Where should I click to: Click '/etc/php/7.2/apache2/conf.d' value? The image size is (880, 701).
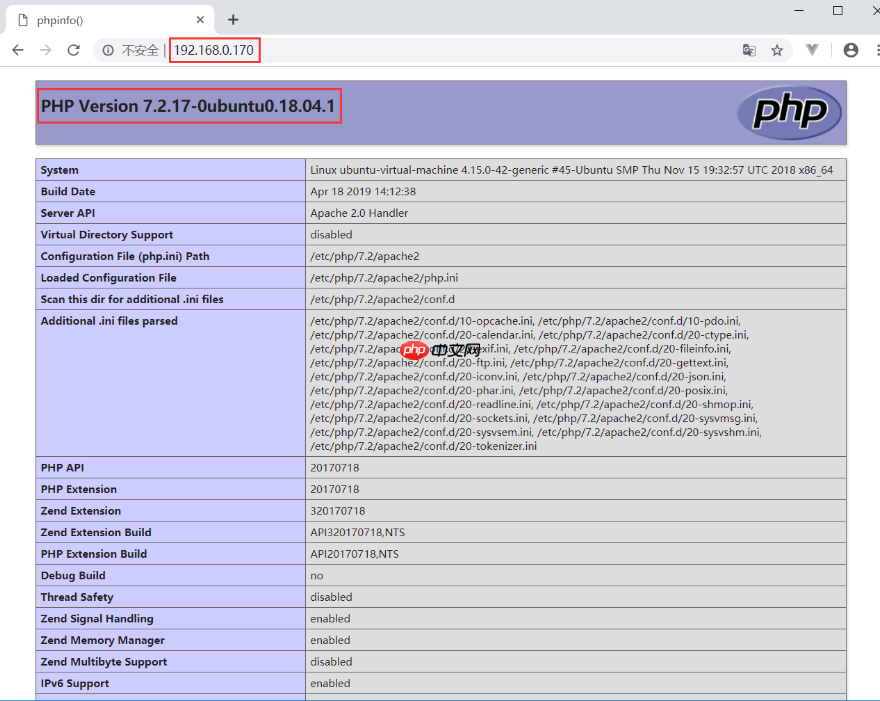pyautogui.click(x=383, y=299)
